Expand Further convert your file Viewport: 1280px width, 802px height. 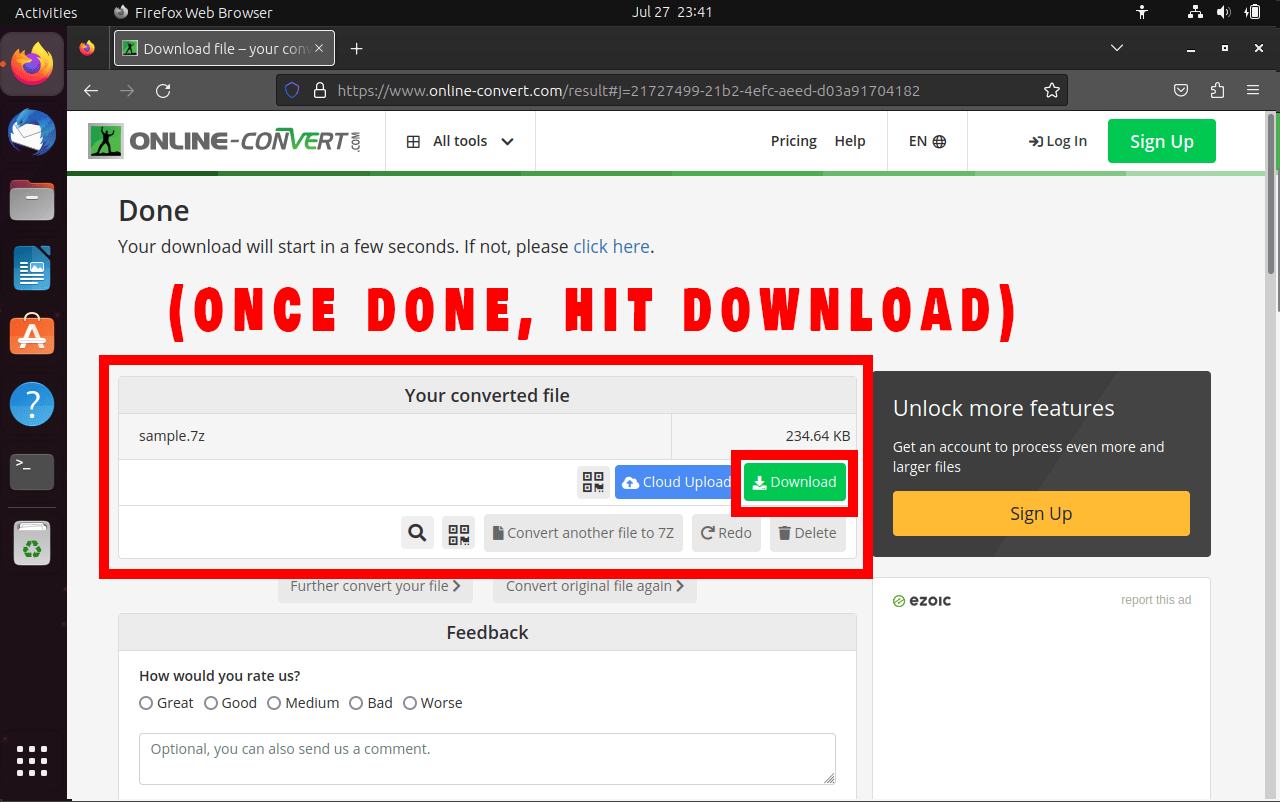tap(375, 586)
